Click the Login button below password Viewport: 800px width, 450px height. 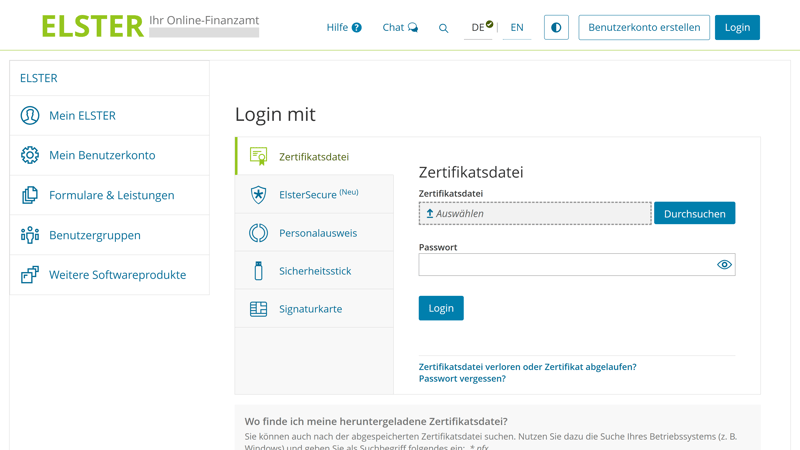441,308
